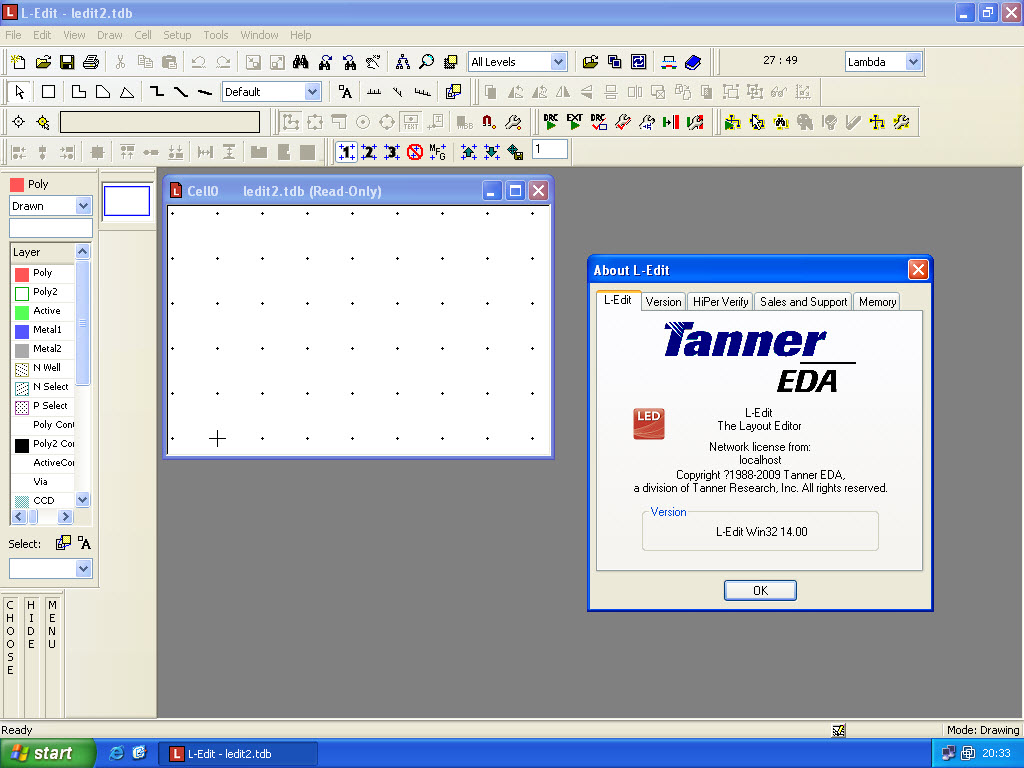Click the layer list scroll right arrow

point(65,517)
